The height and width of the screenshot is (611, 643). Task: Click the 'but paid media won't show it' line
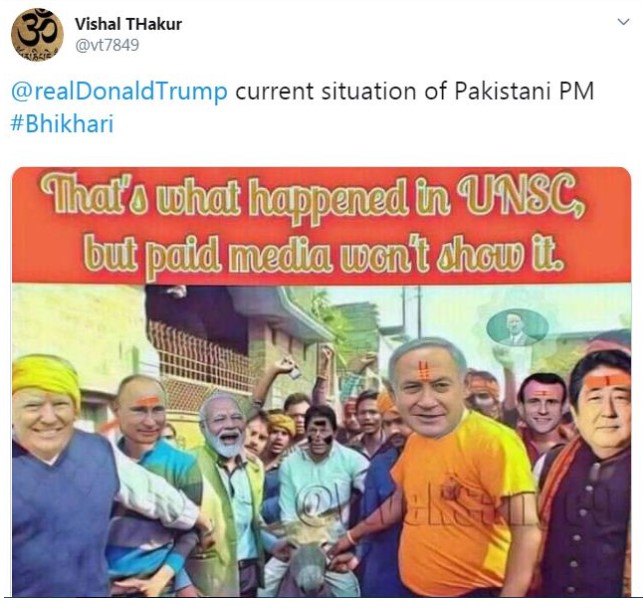(323, 252)
